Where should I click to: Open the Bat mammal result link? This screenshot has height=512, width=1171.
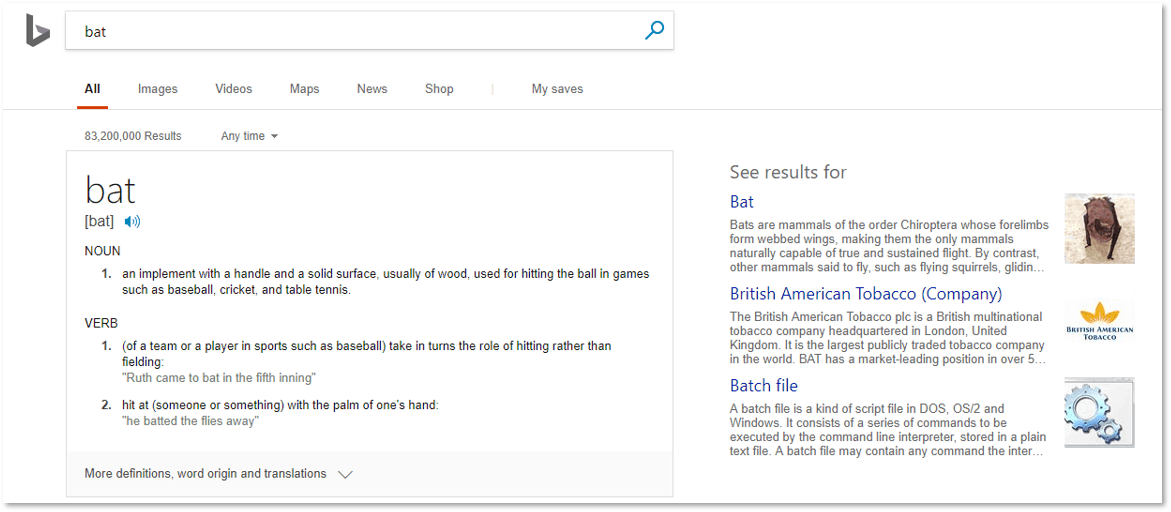(742, 202)
